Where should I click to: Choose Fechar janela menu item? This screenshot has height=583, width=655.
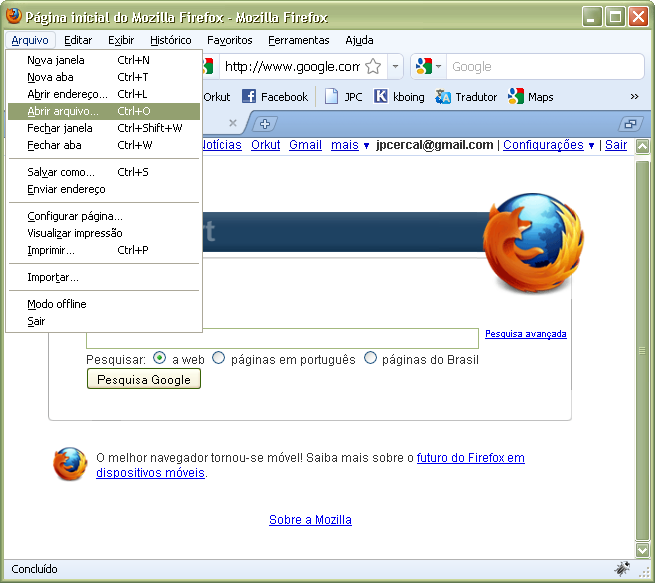coord(104,128)
